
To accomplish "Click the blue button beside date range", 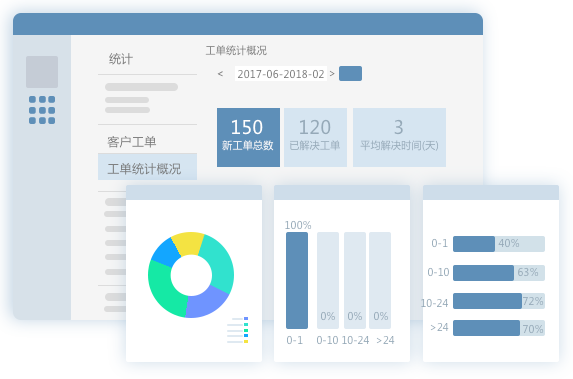I will (350, 73).
